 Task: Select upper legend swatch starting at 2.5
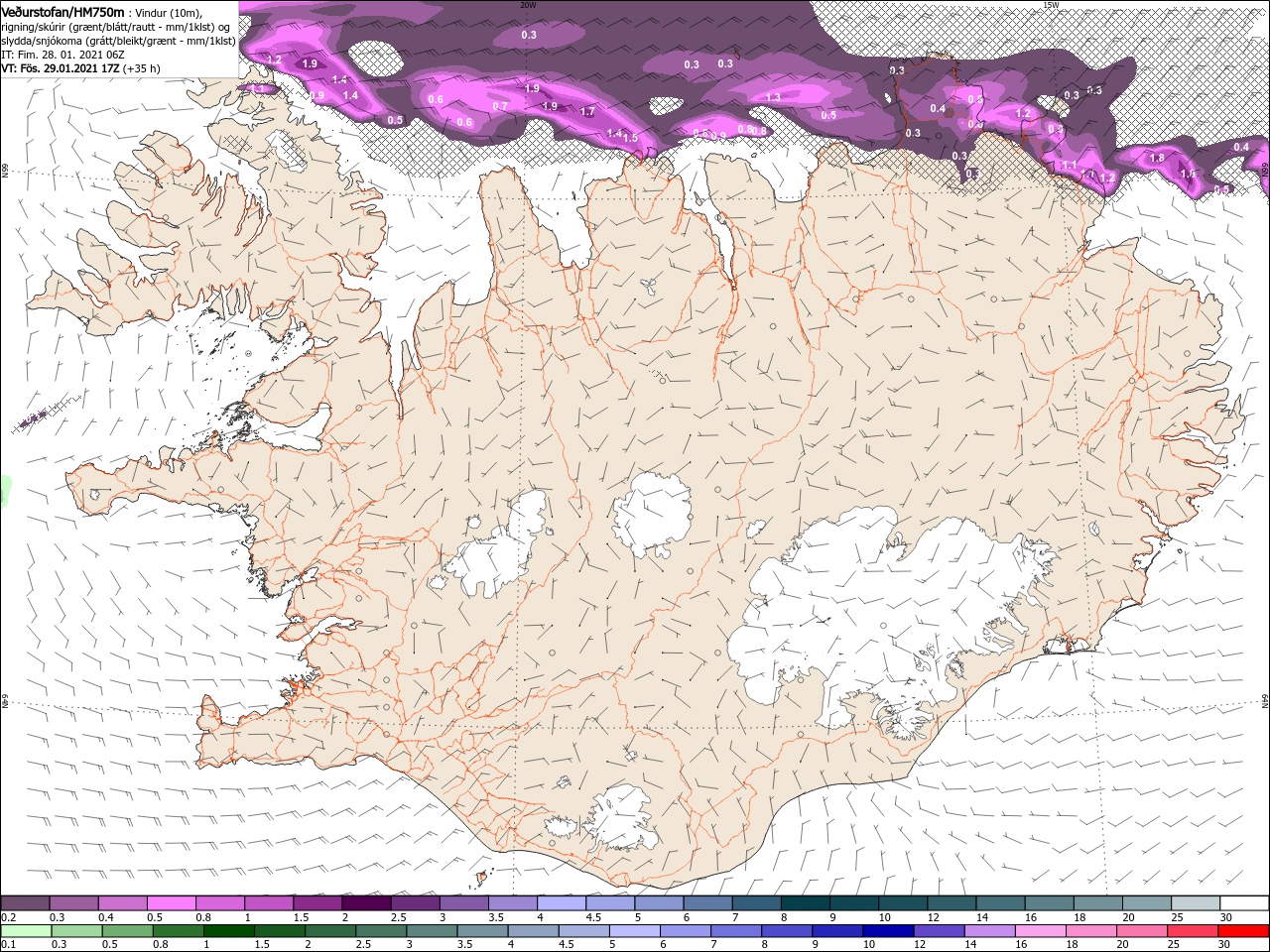[x=415, y=903]
